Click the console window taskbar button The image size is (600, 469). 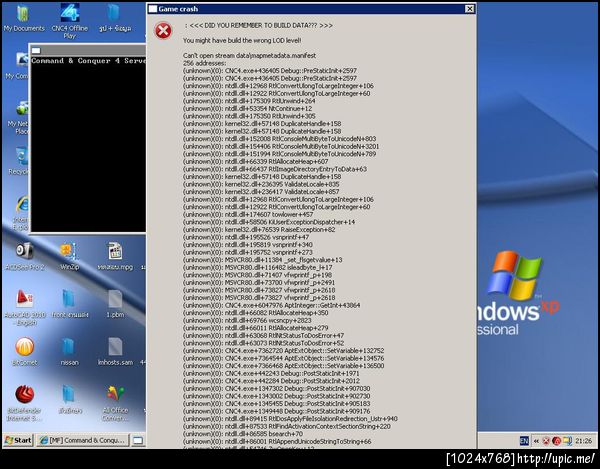coord(138,440)
